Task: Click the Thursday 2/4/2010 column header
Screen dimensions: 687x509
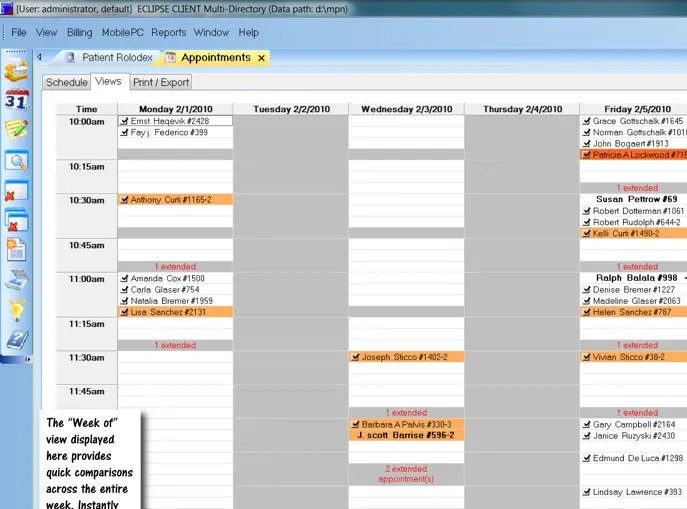Action: point(522,109)
